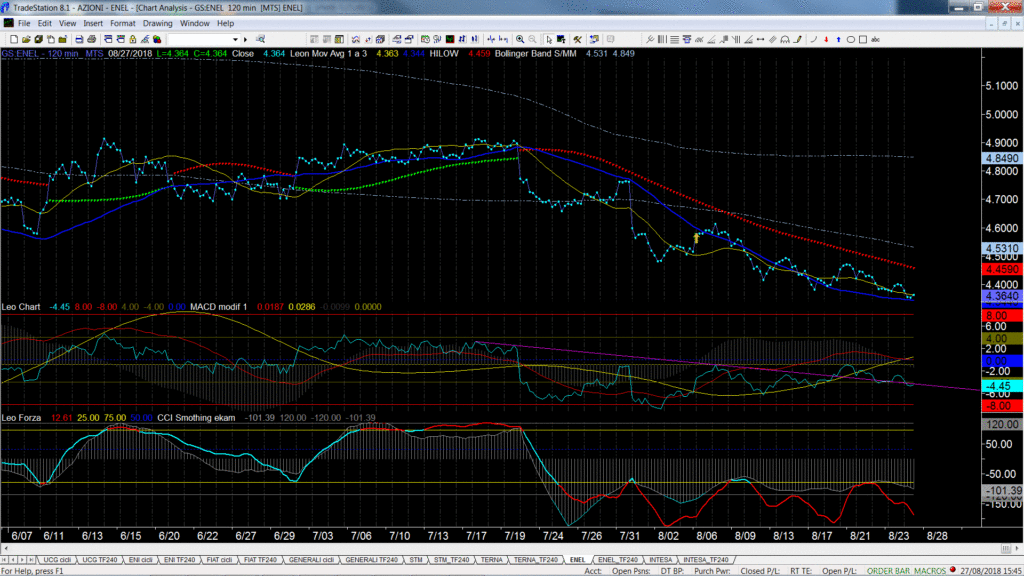Select the horizontal double-arrow drawing tool
Screen dimensions: 1024x576
(761, 40)
